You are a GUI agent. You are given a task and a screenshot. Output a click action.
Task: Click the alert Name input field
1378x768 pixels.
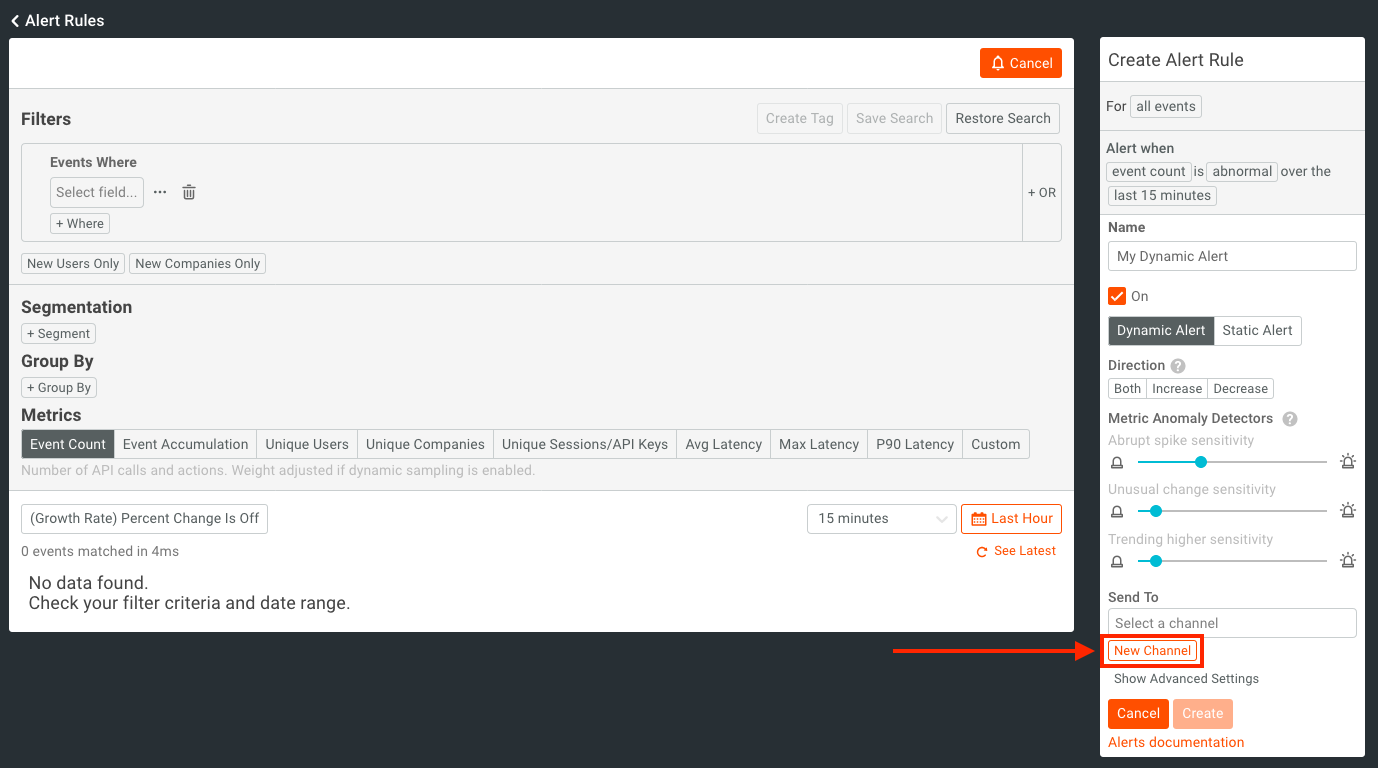[1232, 256]
